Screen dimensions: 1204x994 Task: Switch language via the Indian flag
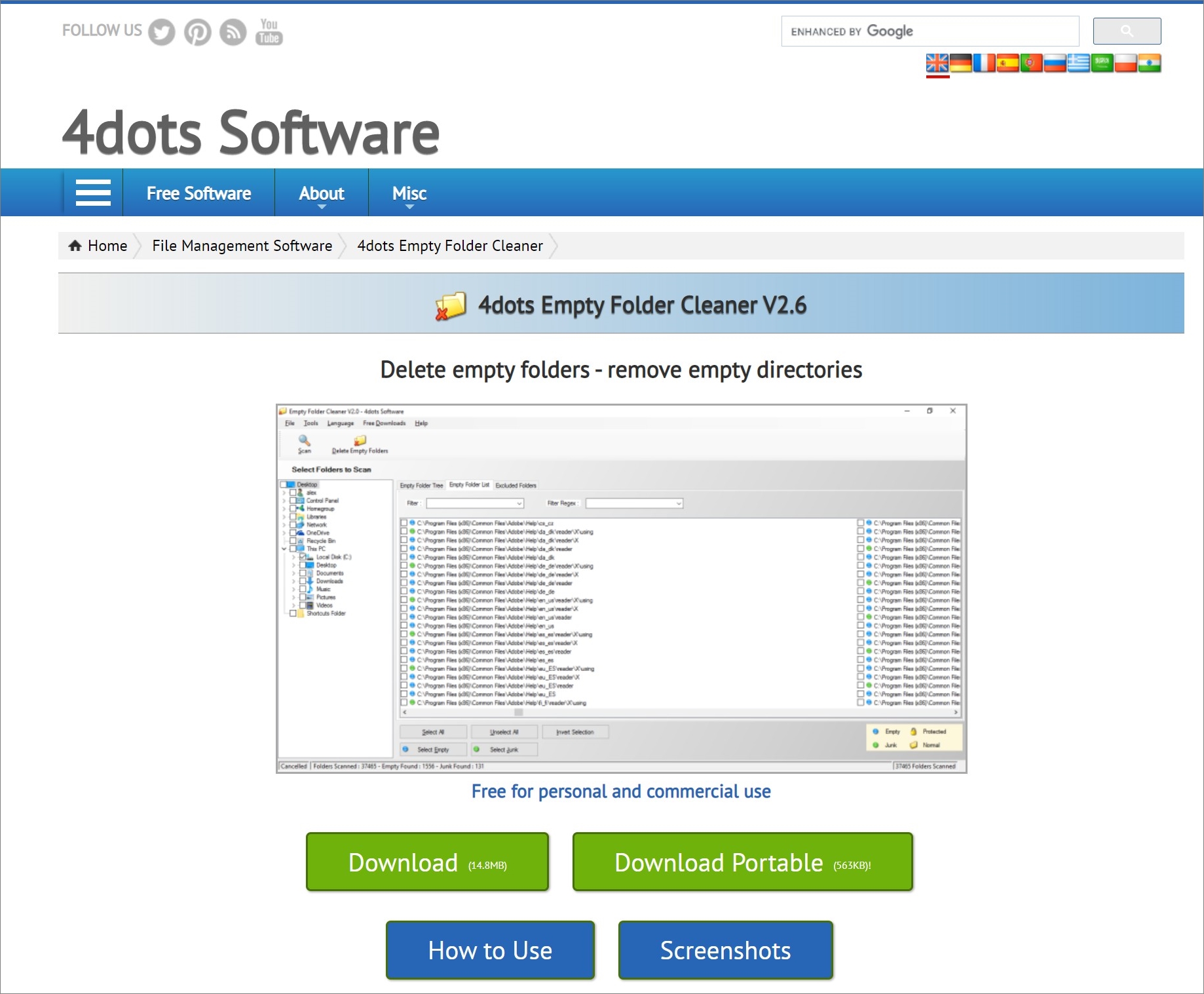coord(1150,63)
